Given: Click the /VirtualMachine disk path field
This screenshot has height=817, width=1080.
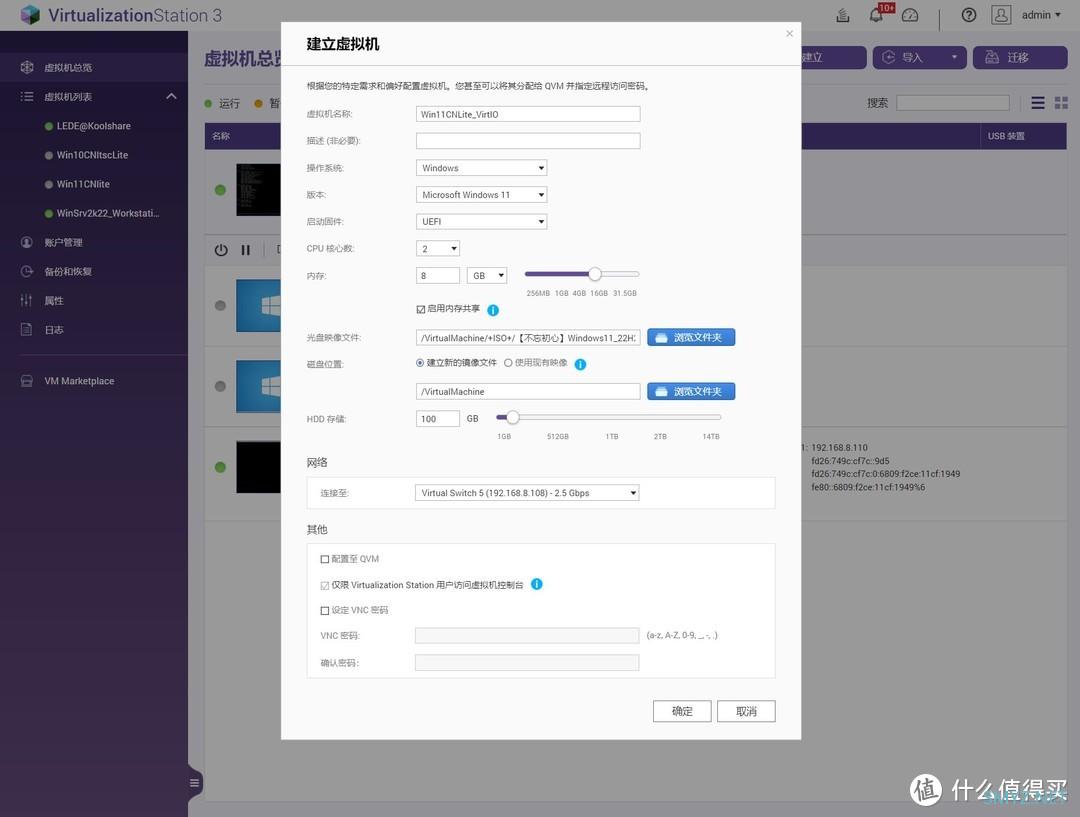Looking at the screenshot, I should [x=528, y=391].
